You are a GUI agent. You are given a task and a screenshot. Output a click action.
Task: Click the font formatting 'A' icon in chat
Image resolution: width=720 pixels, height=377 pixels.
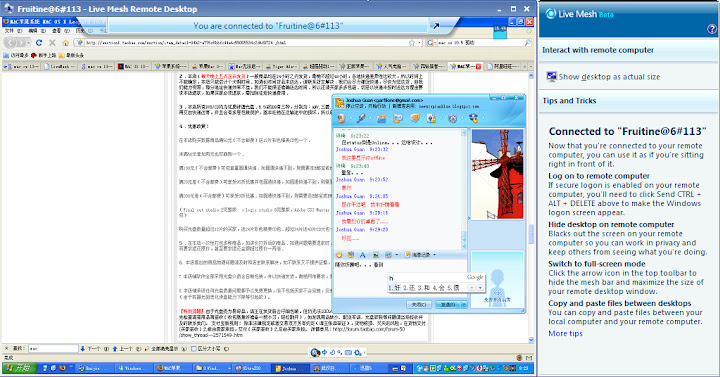[362, 255]
